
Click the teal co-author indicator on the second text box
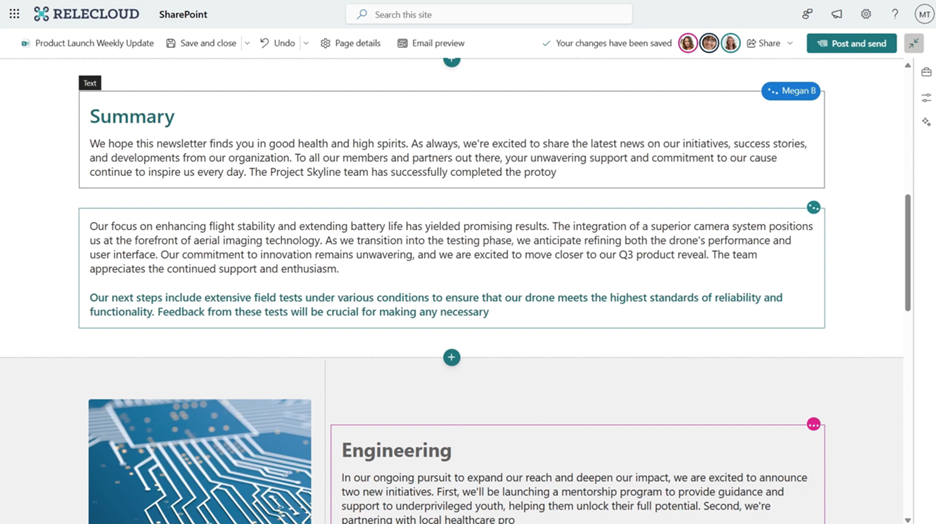pos(813,207)
